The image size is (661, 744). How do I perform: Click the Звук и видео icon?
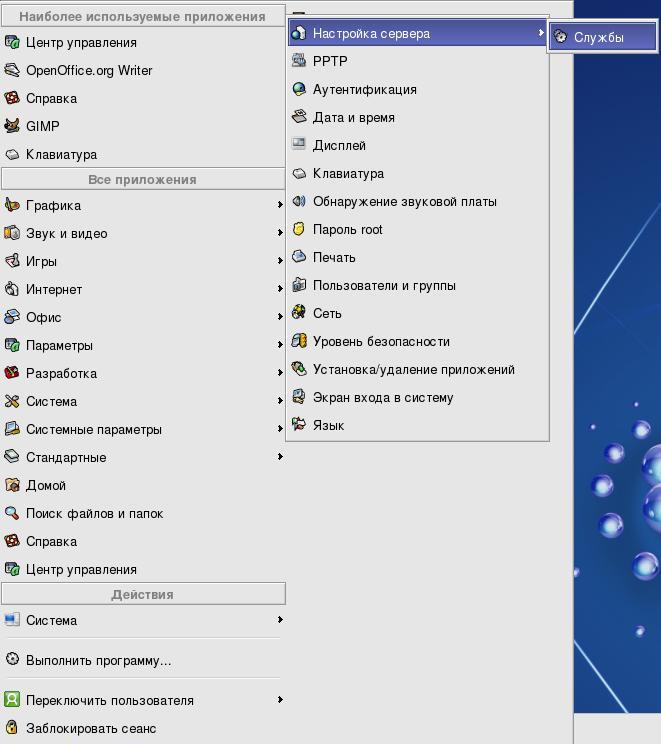12,233
